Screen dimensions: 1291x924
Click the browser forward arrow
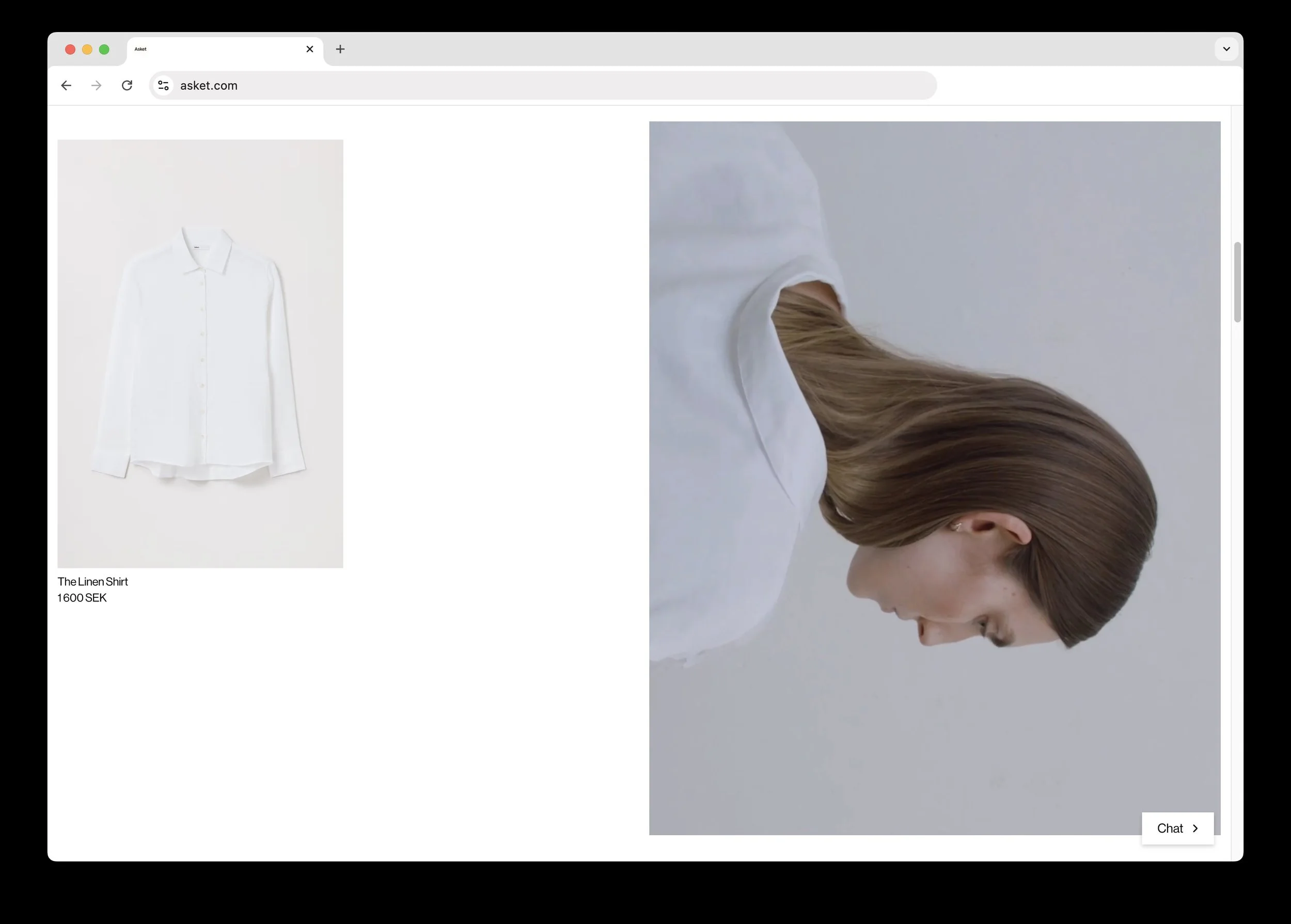(97, 85)
